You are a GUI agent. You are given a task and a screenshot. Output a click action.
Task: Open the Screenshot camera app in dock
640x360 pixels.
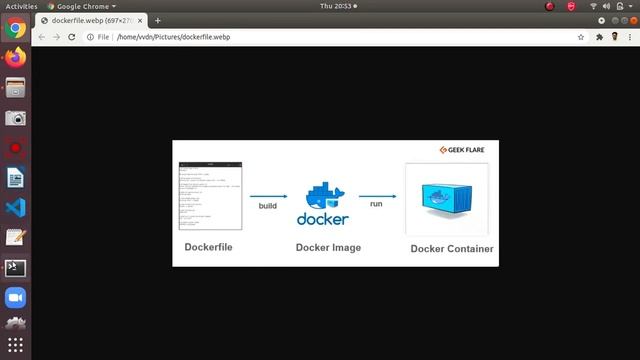point(16,118)
